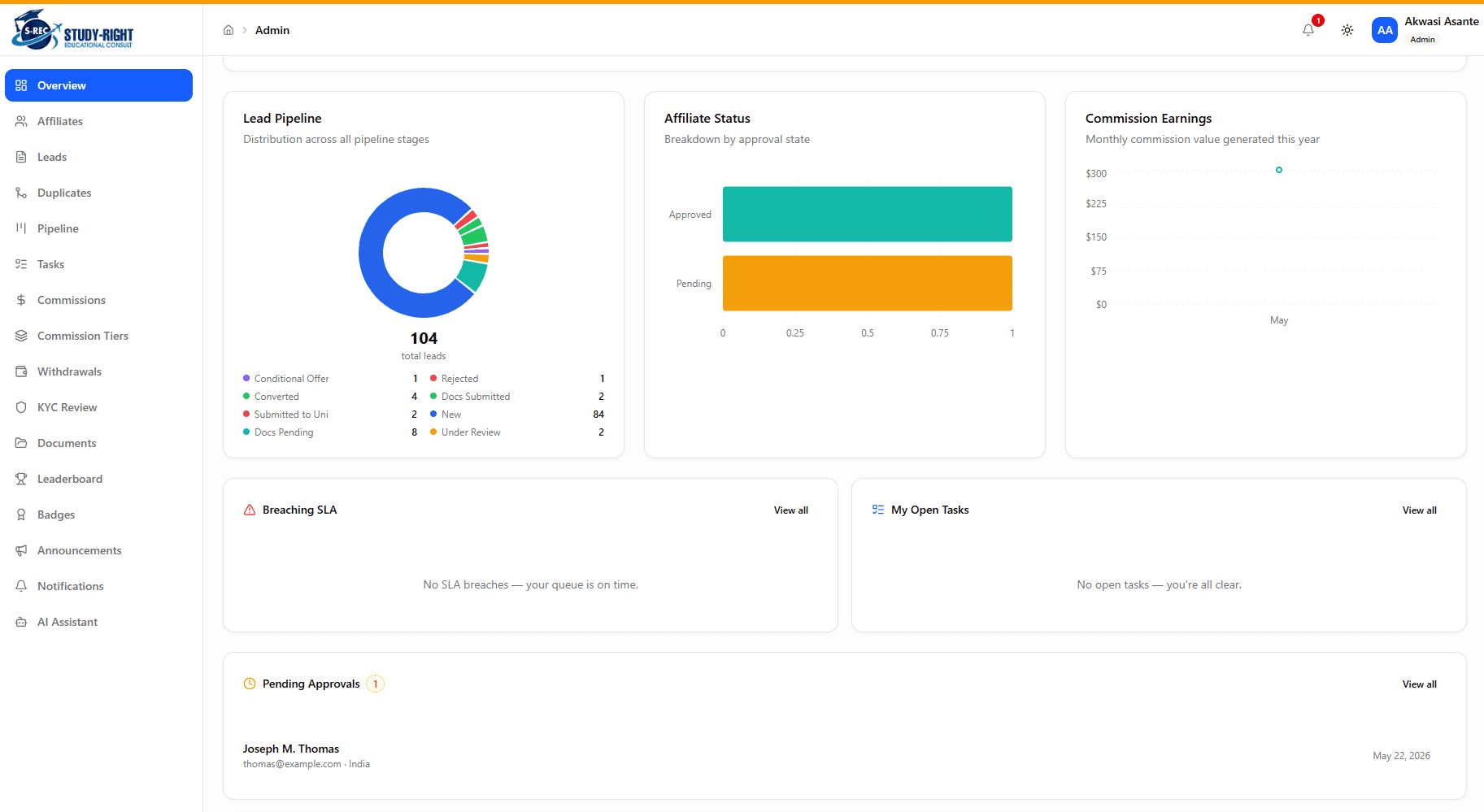Image resolution: width=1484 pixels, height=812 pixels.
Task: Select the Docs Pending legend entry
Action: click(330, 432)
